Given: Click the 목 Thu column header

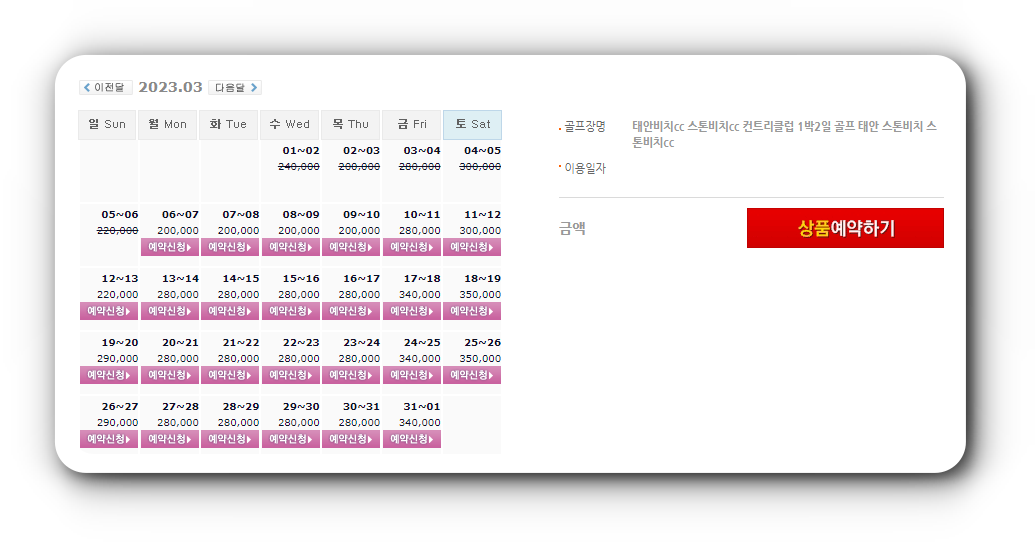Looking at the screenshot, I should coord(351,124).
